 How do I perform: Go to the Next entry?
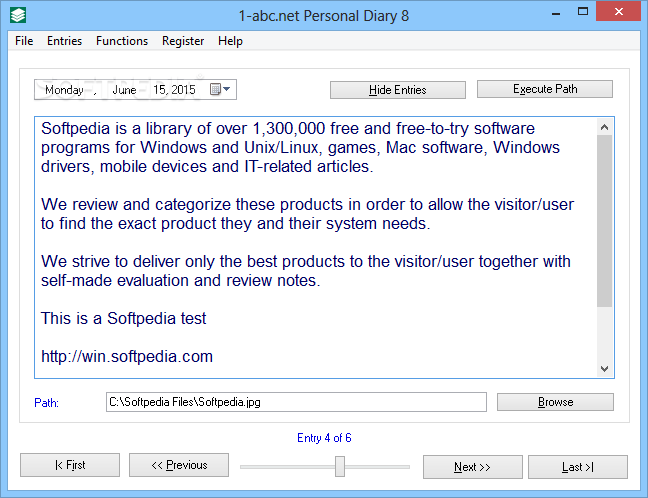472,467
